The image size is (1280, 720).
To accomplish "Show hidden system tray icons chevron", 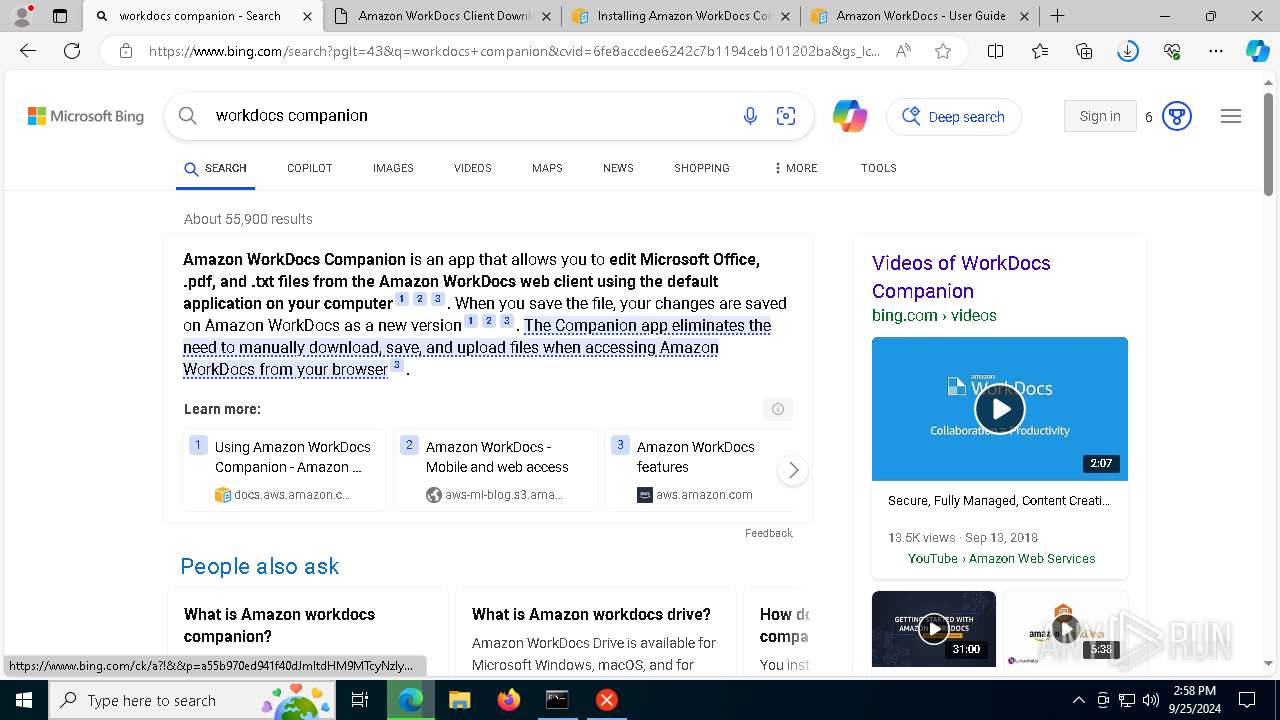I will click(1078, 700).
